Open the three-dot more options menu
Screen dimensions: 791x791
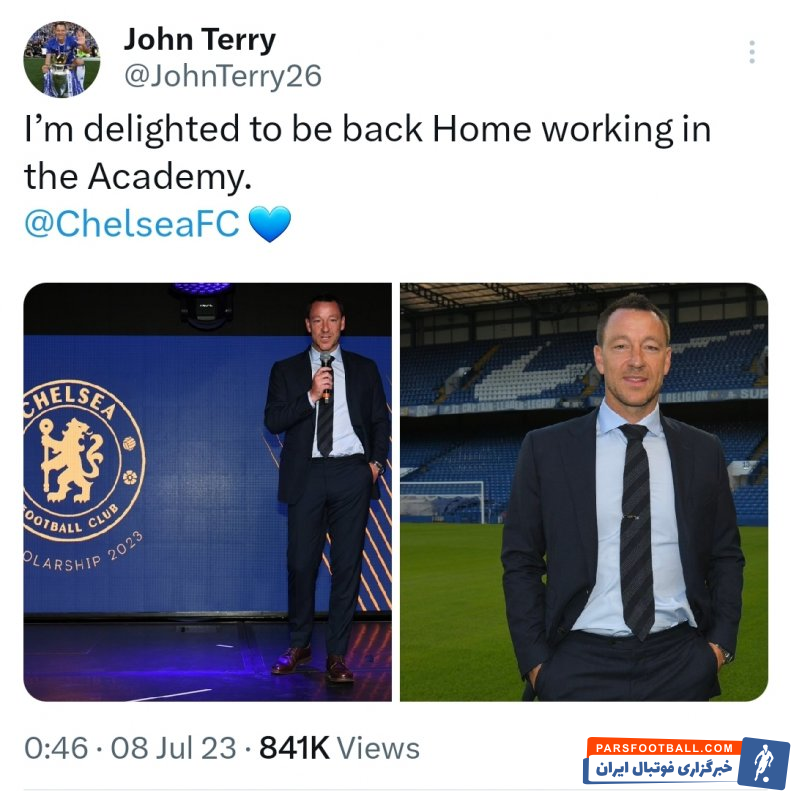click(752, 52)
